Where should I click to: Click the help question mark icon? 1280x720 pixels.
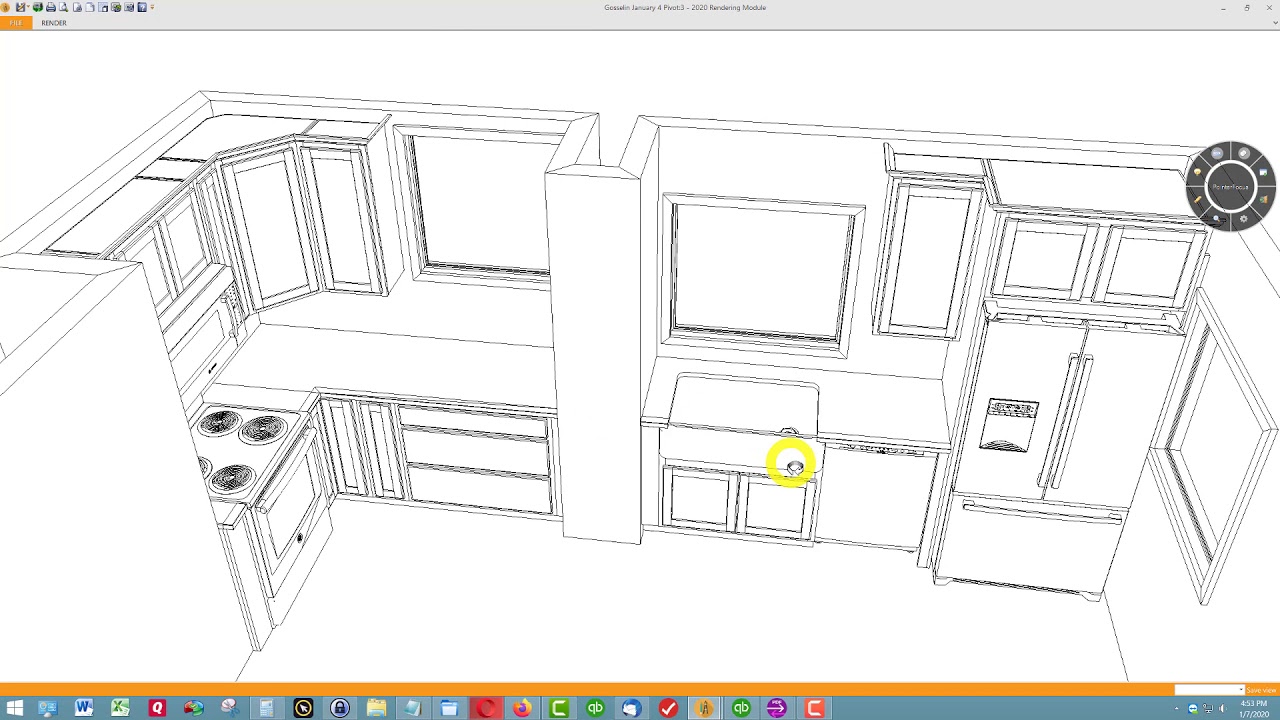coord(142,7)
